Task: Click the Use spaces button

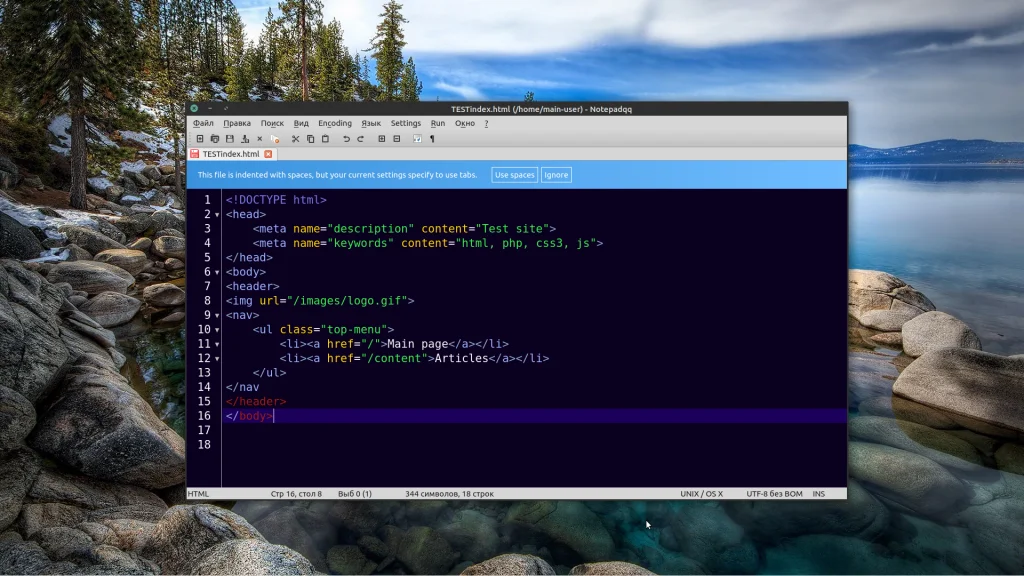Action: (515, 175)
